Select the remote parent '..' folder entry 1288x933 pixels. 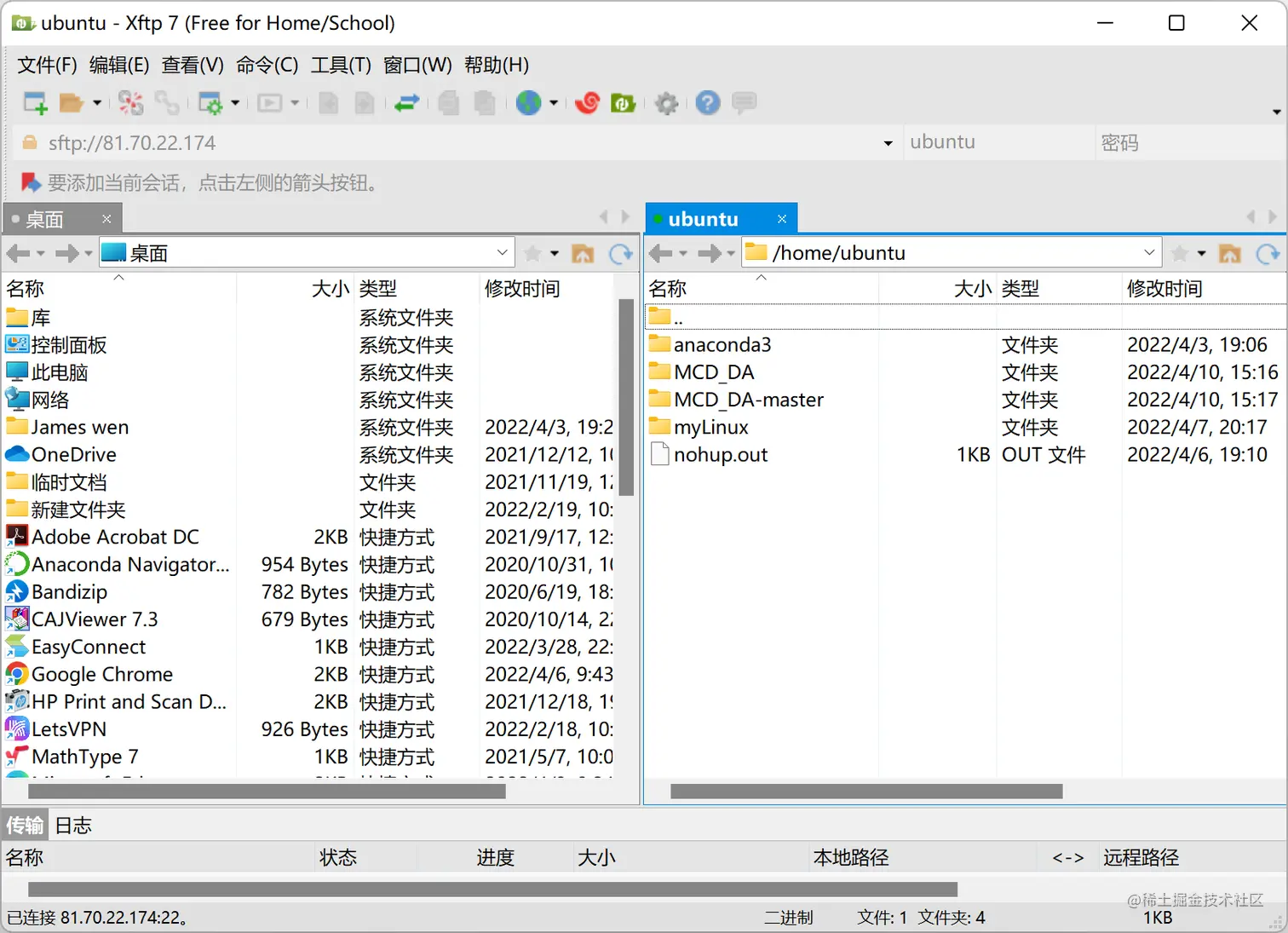pos(965,318)
